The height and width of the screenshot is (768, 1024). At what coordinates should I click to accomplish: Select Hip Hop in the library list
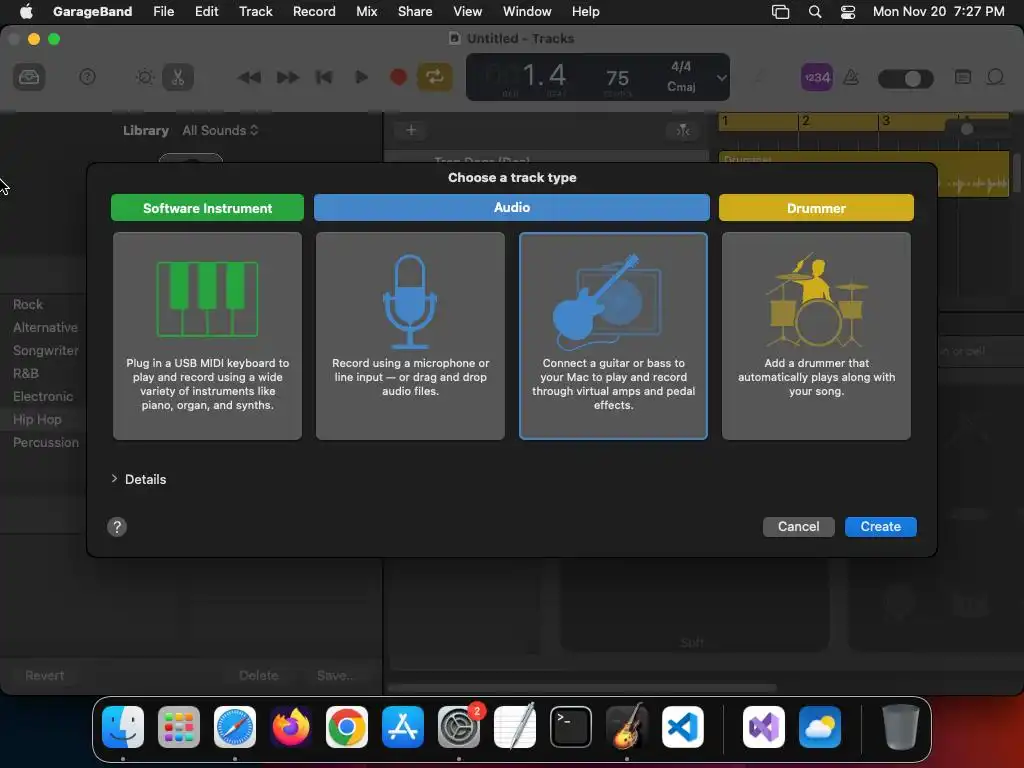[37, 420]
